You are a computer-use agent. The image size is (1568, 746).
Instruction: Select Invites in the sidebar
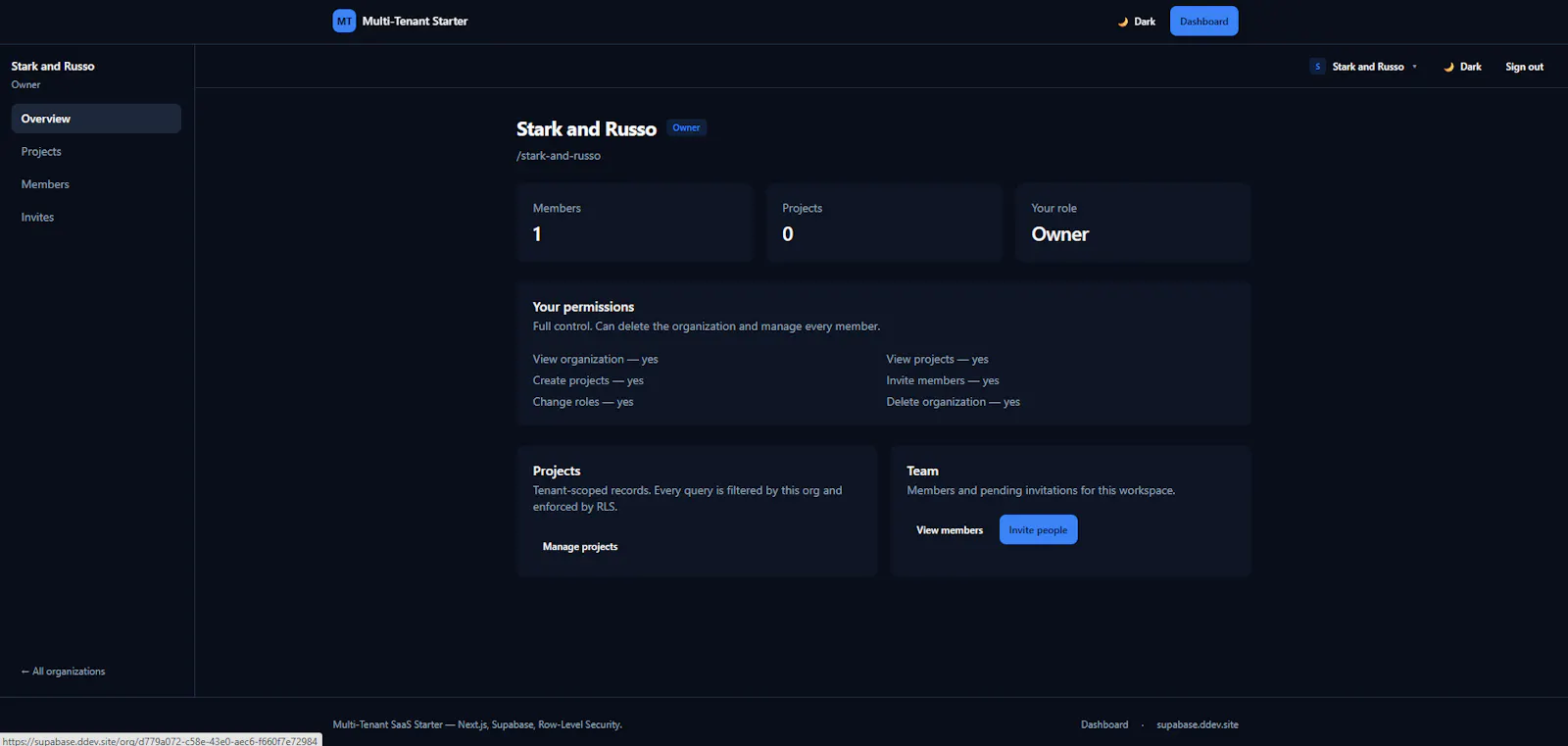[x=96, y=218]
